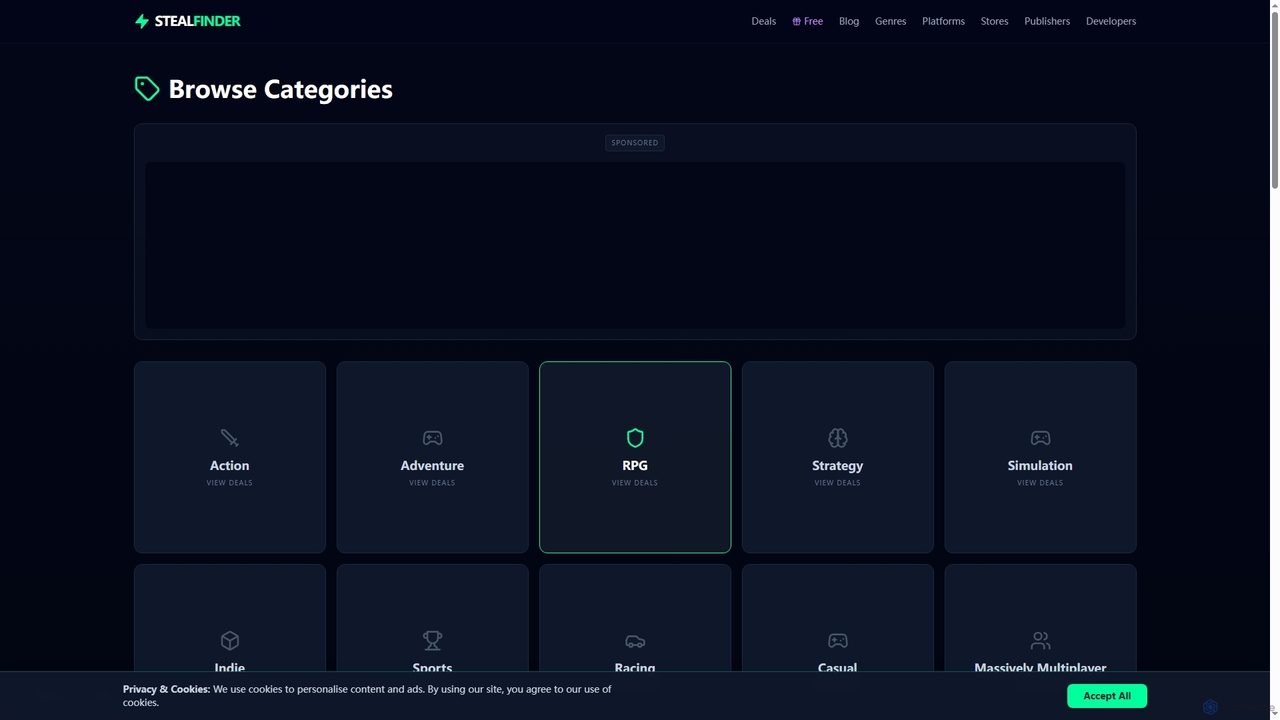Open the Strategy category title
Viewport: 1280px width, 720px height.
point(838,465)
